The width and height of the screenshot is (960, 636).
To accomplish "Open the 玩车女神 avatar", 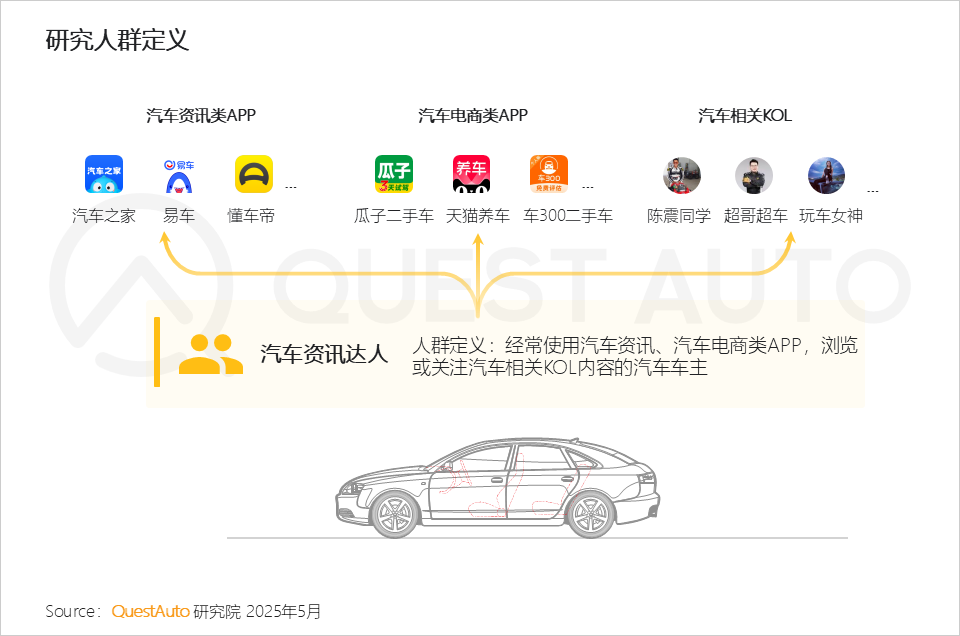I will click(827, 176).
